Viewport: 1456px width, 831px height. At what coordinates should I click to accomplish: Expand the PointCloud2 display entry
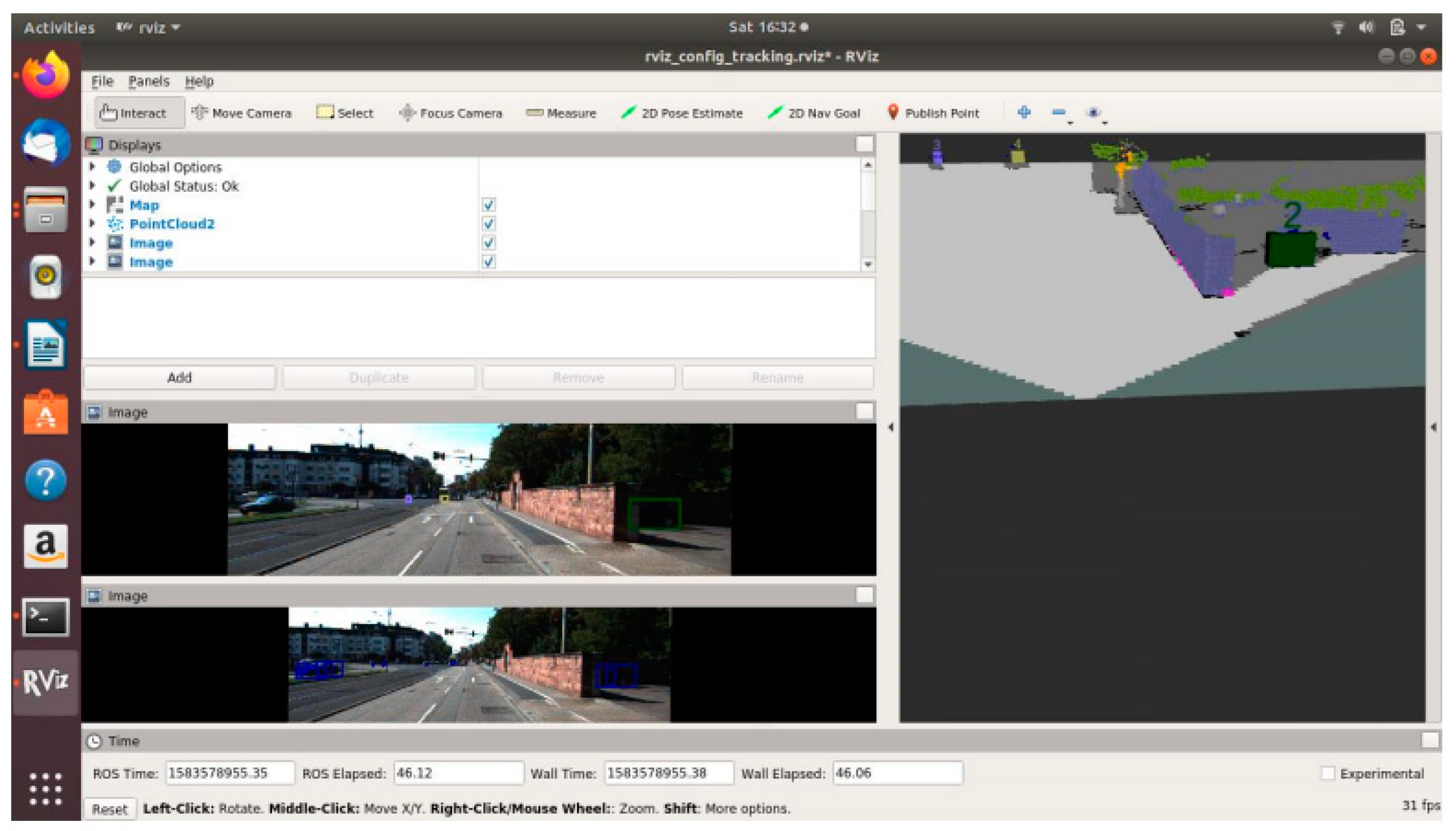[92, 224]
